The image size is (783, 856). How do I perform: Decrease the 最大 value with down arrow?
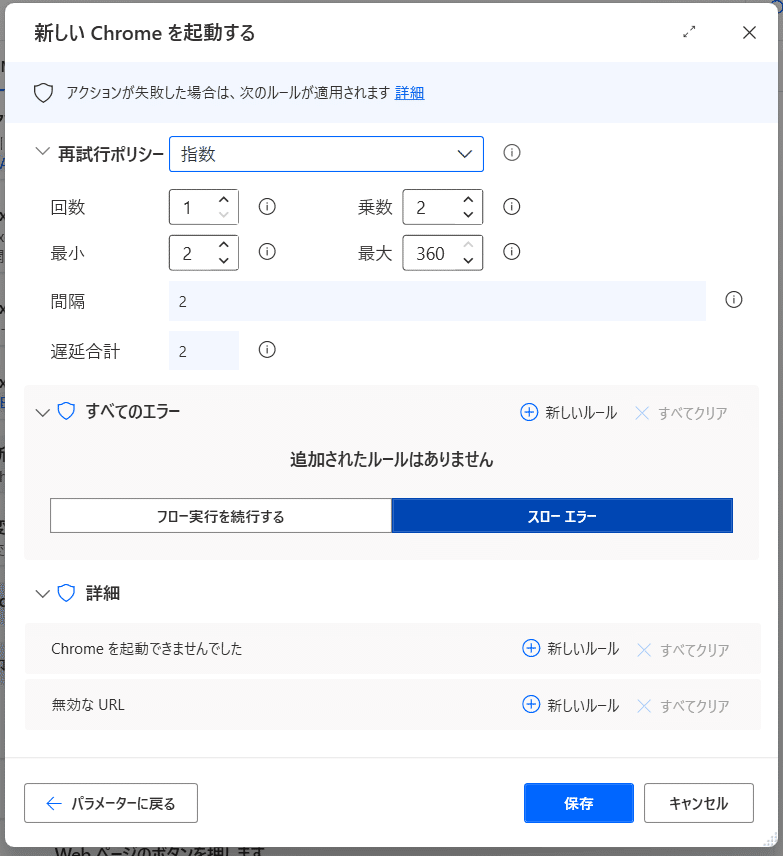tap(468, 260)
